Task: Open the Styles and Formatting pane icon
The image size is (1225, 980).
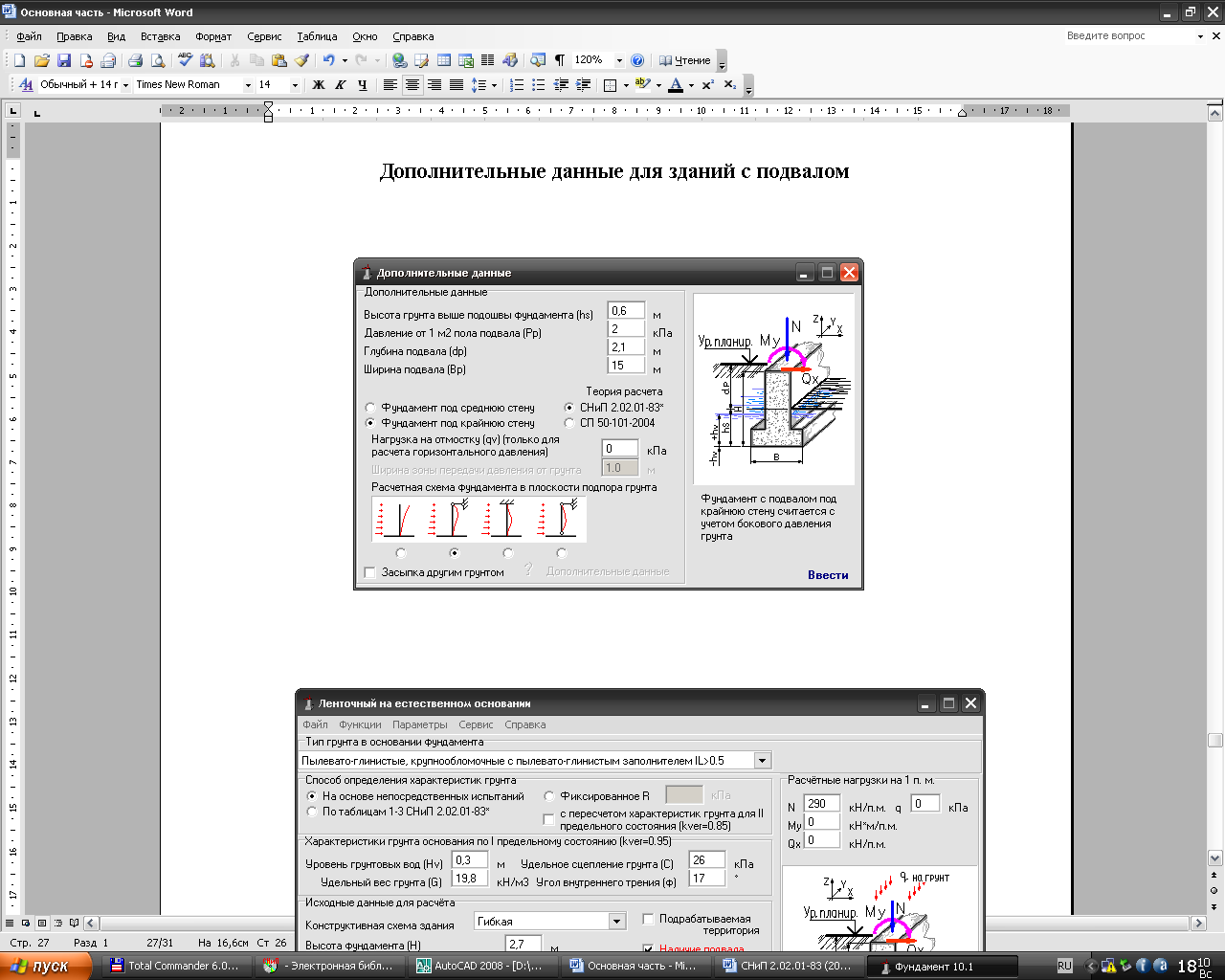Action: pyautogui.click(x=26, y=84)
